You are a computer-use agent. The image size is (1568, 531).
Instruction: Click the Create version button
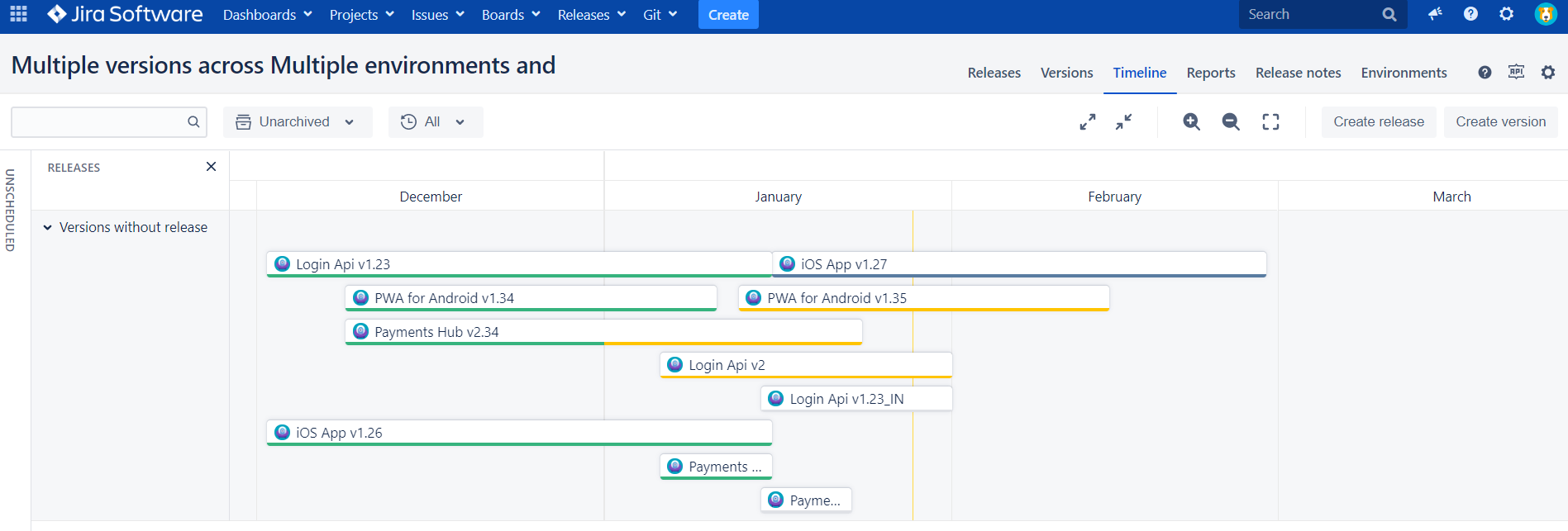pyautogui.click(x=1500, y=121)
